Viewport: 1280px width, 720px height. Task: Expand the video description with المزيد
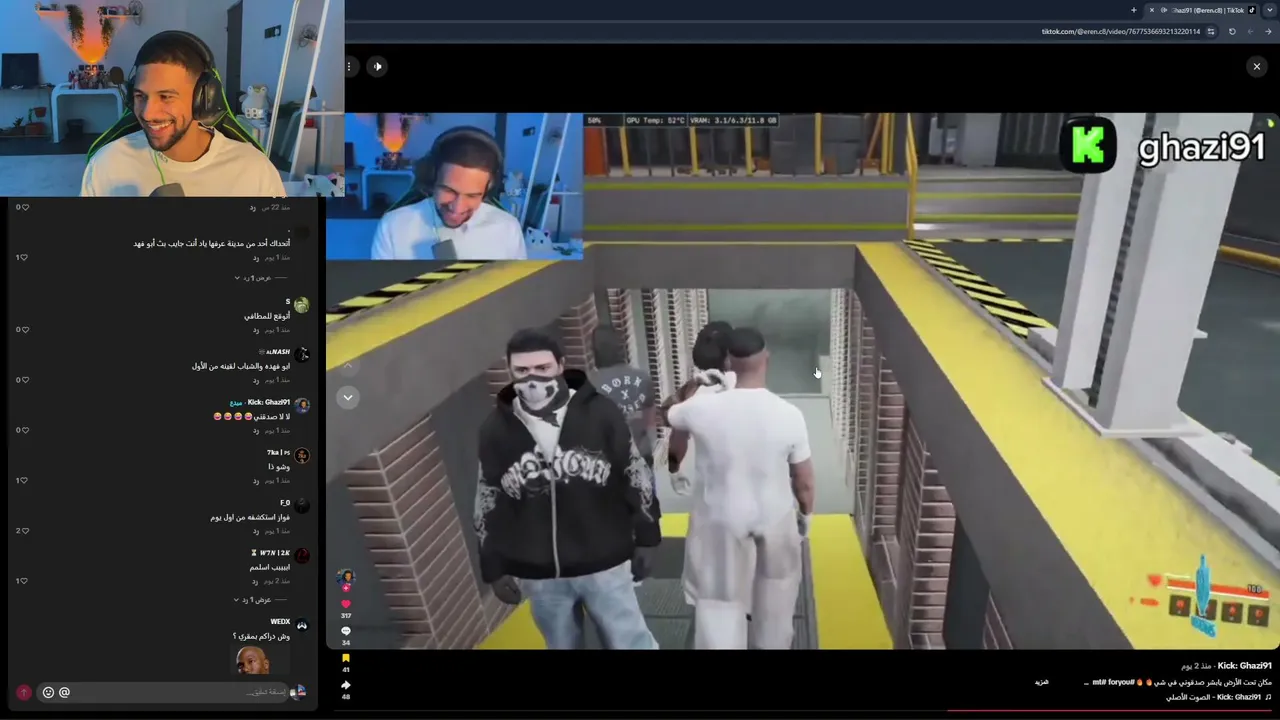click(1041, 682)
